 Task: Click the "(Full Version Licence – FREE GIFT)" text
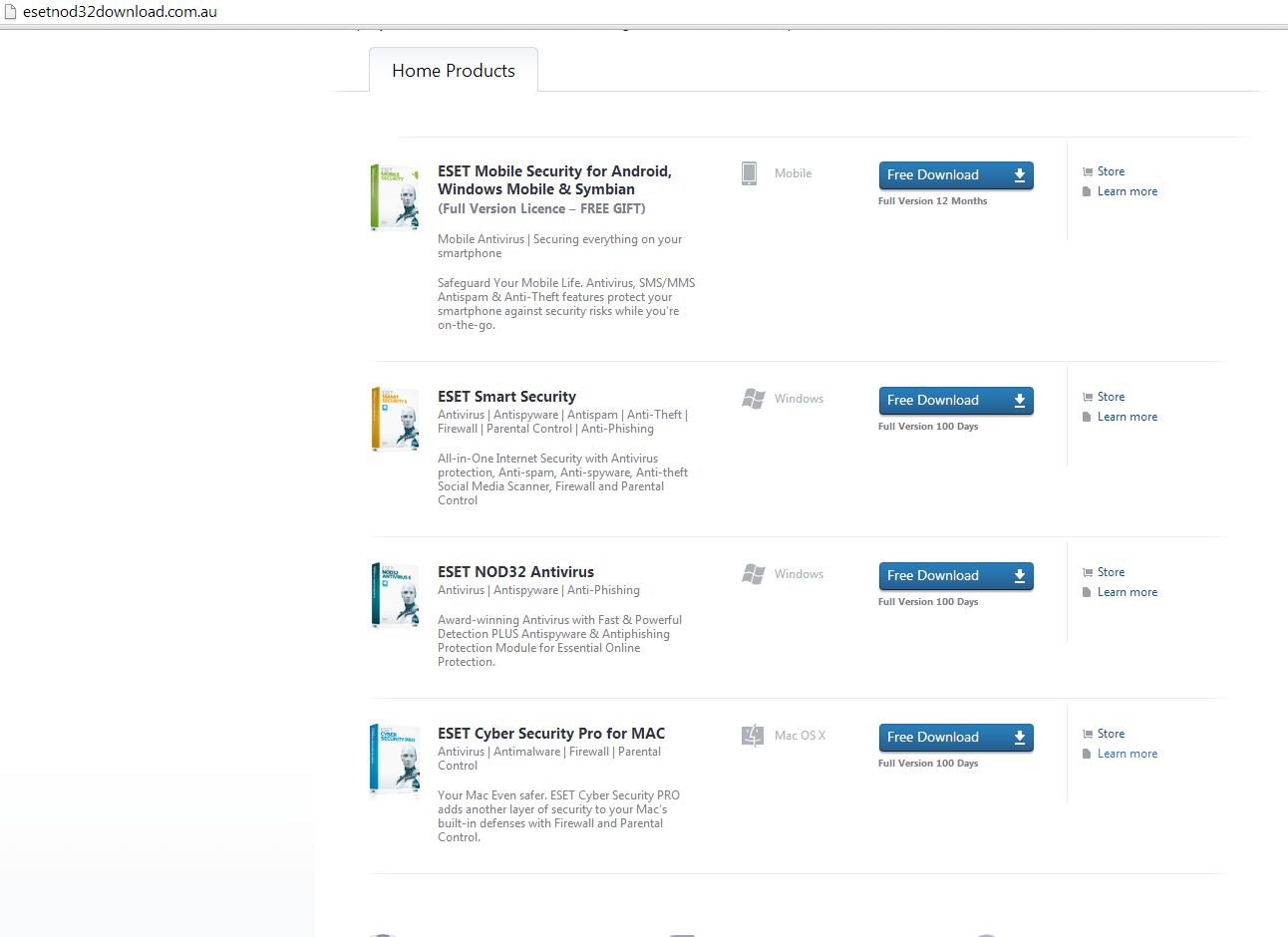[x=541, y=208]
